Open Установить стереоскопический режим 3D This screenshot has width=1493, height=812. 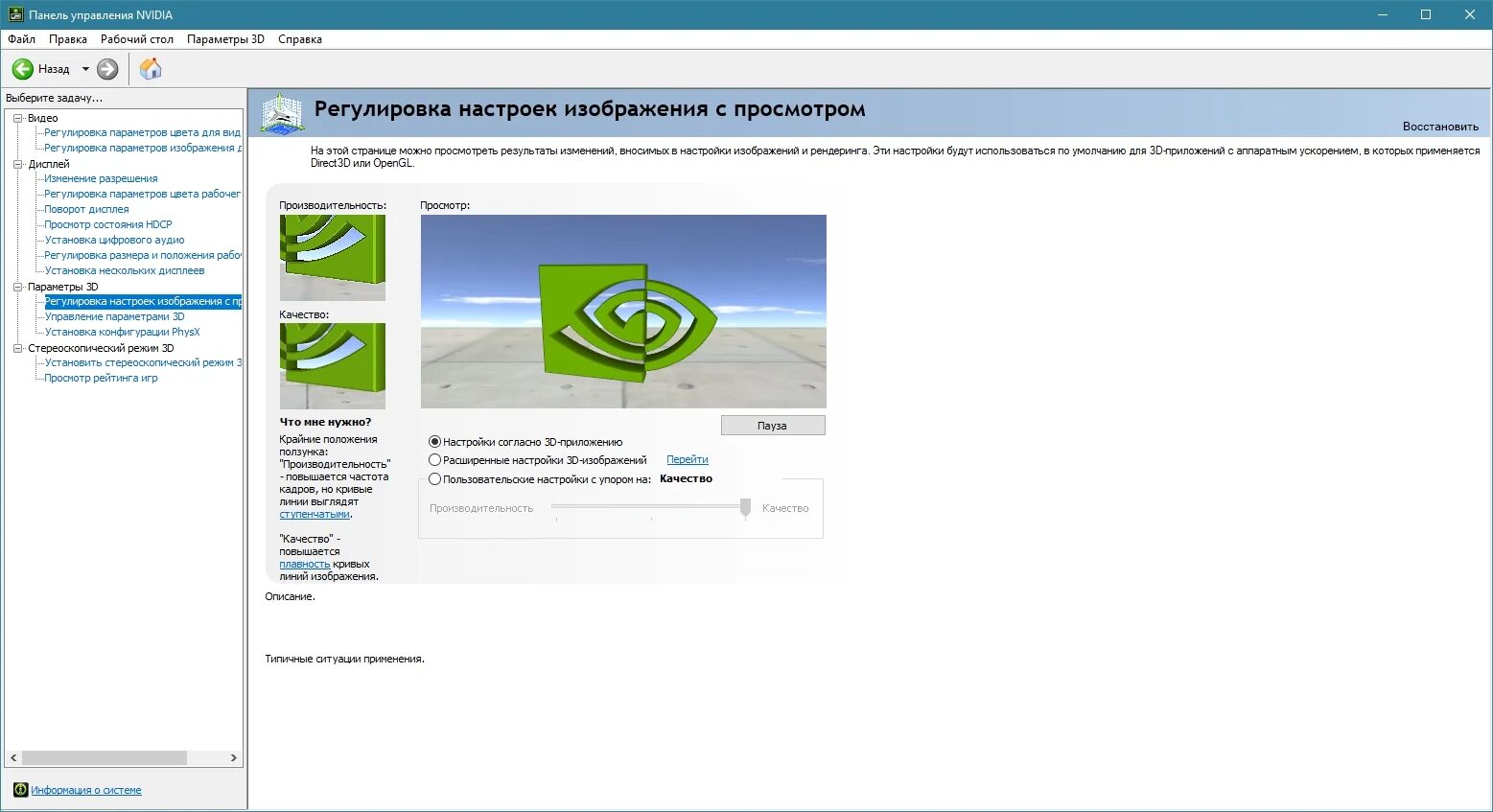pyautogui.click(x=143, y=362)
